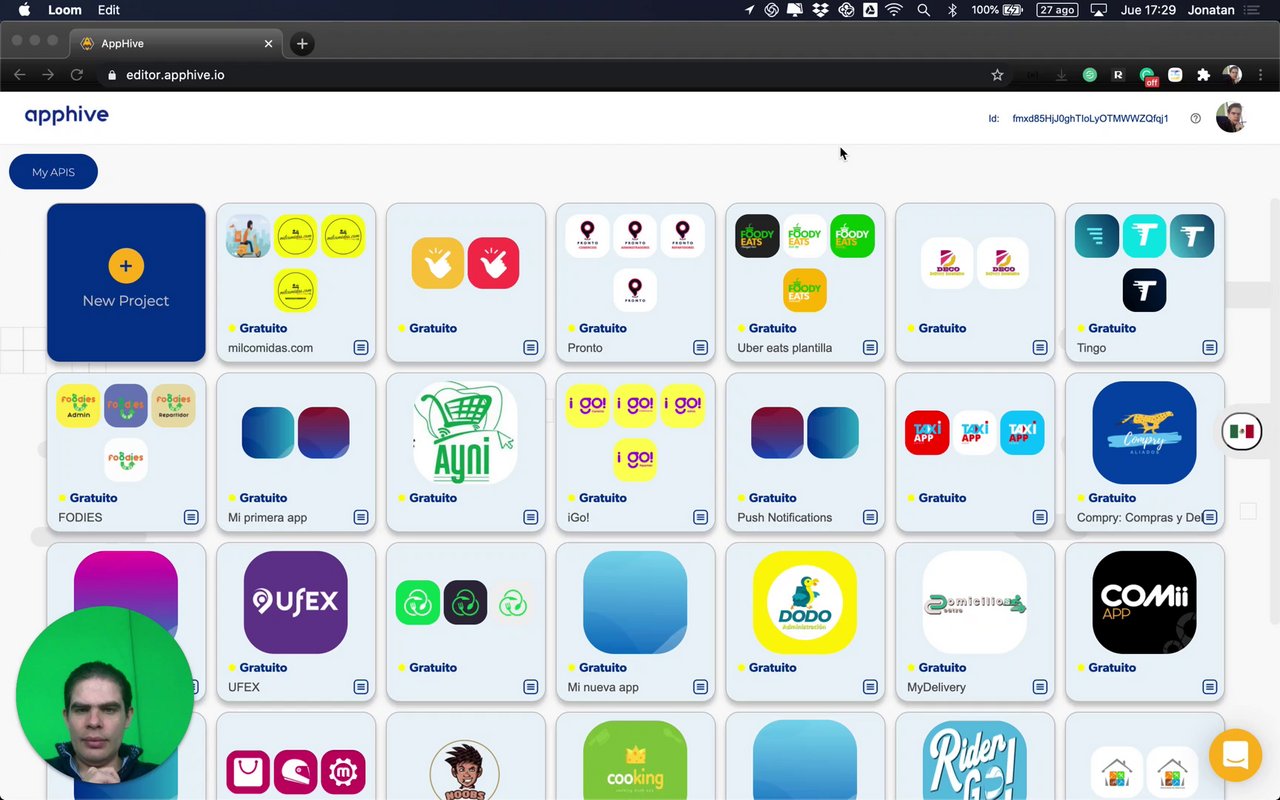The width and height of the screenshot is (1280, 800).
Task: Click the Bluetooth menu bar icon
Action: pos(952,10)
